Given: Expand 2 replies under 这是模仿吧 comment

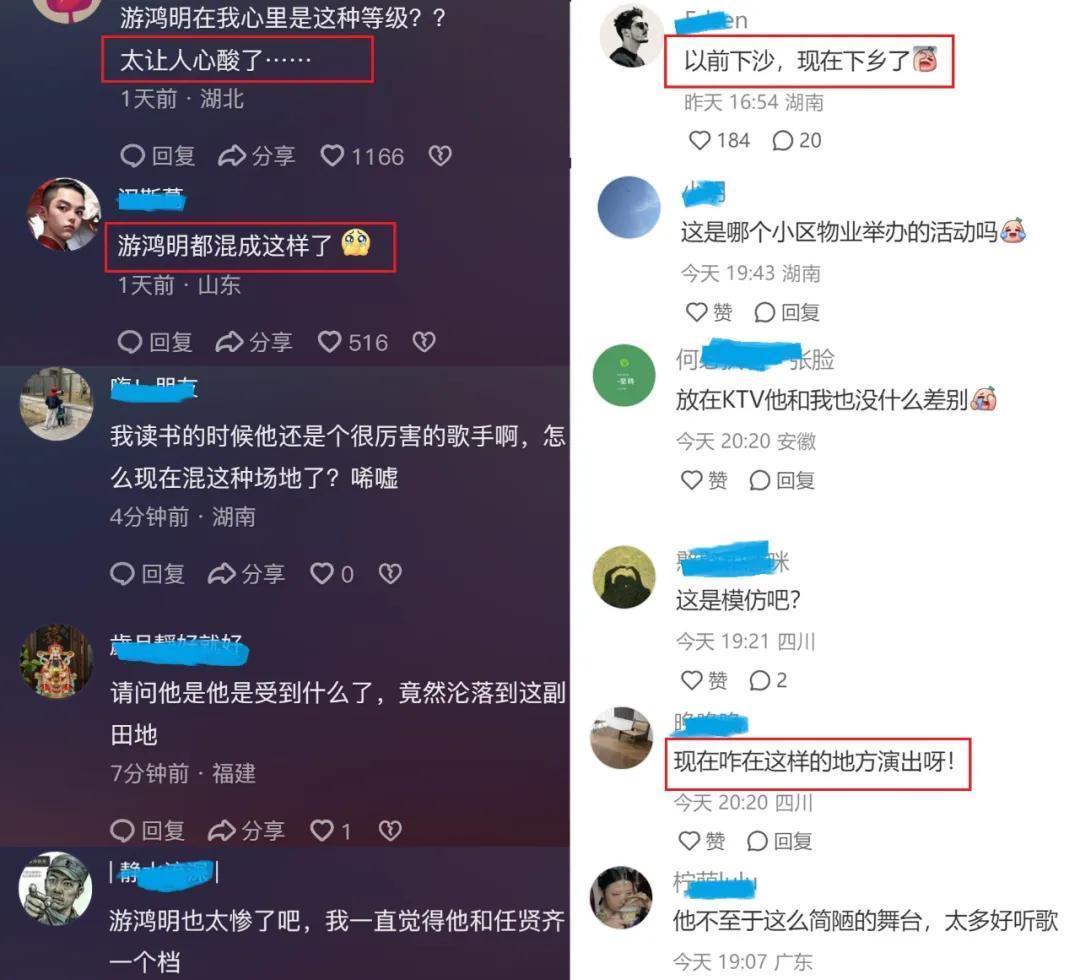Looking at the screenshot, I should click(x=768, y=680).
